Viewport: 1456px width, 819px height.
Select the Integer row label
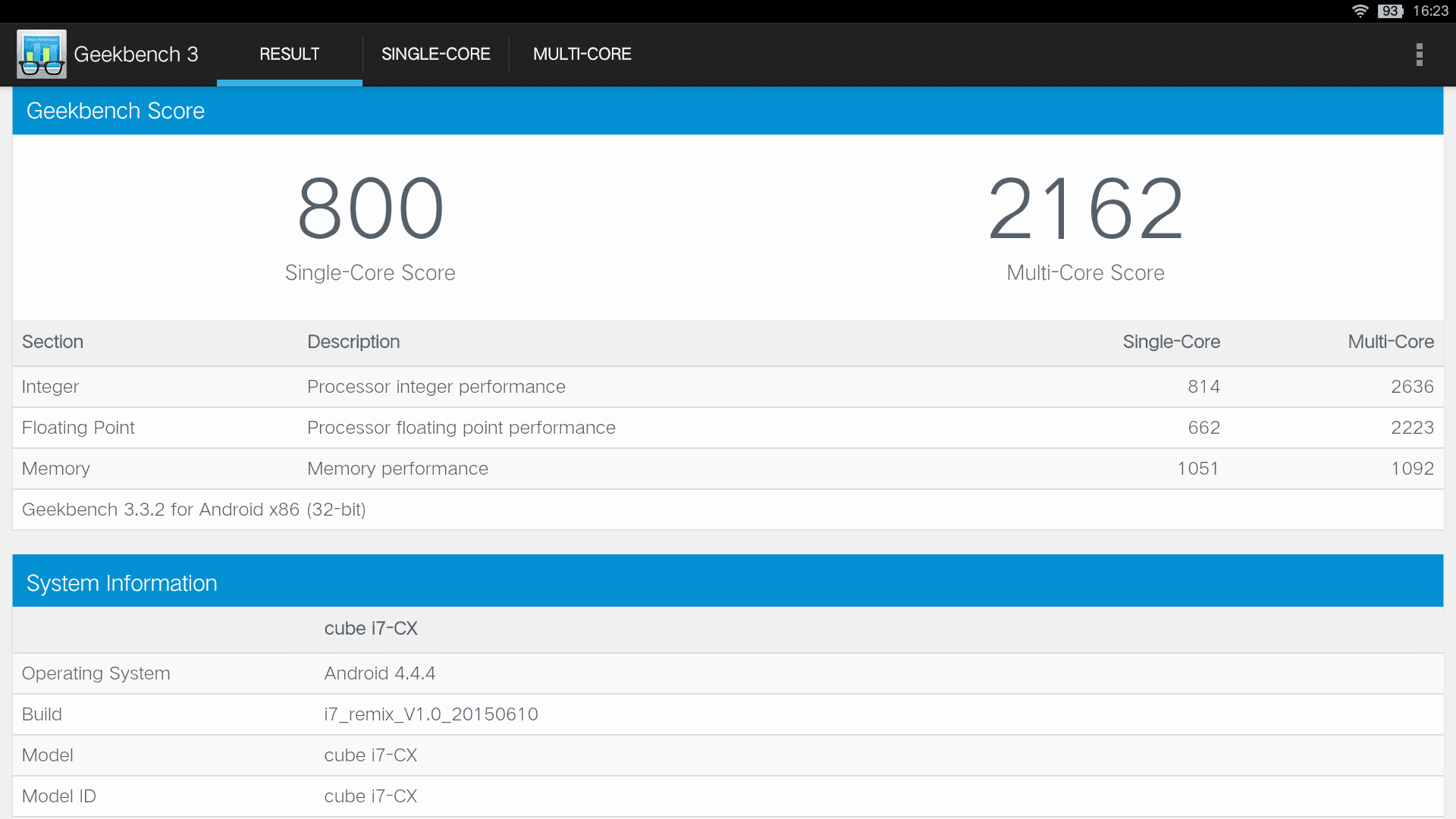pyautogui.click(x=50, y=387)
